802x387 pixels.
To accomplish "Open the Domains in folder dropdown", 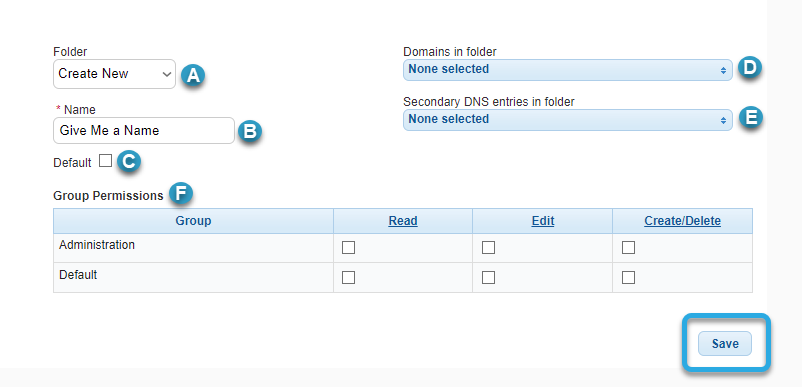I will click(x=568, y=70).
